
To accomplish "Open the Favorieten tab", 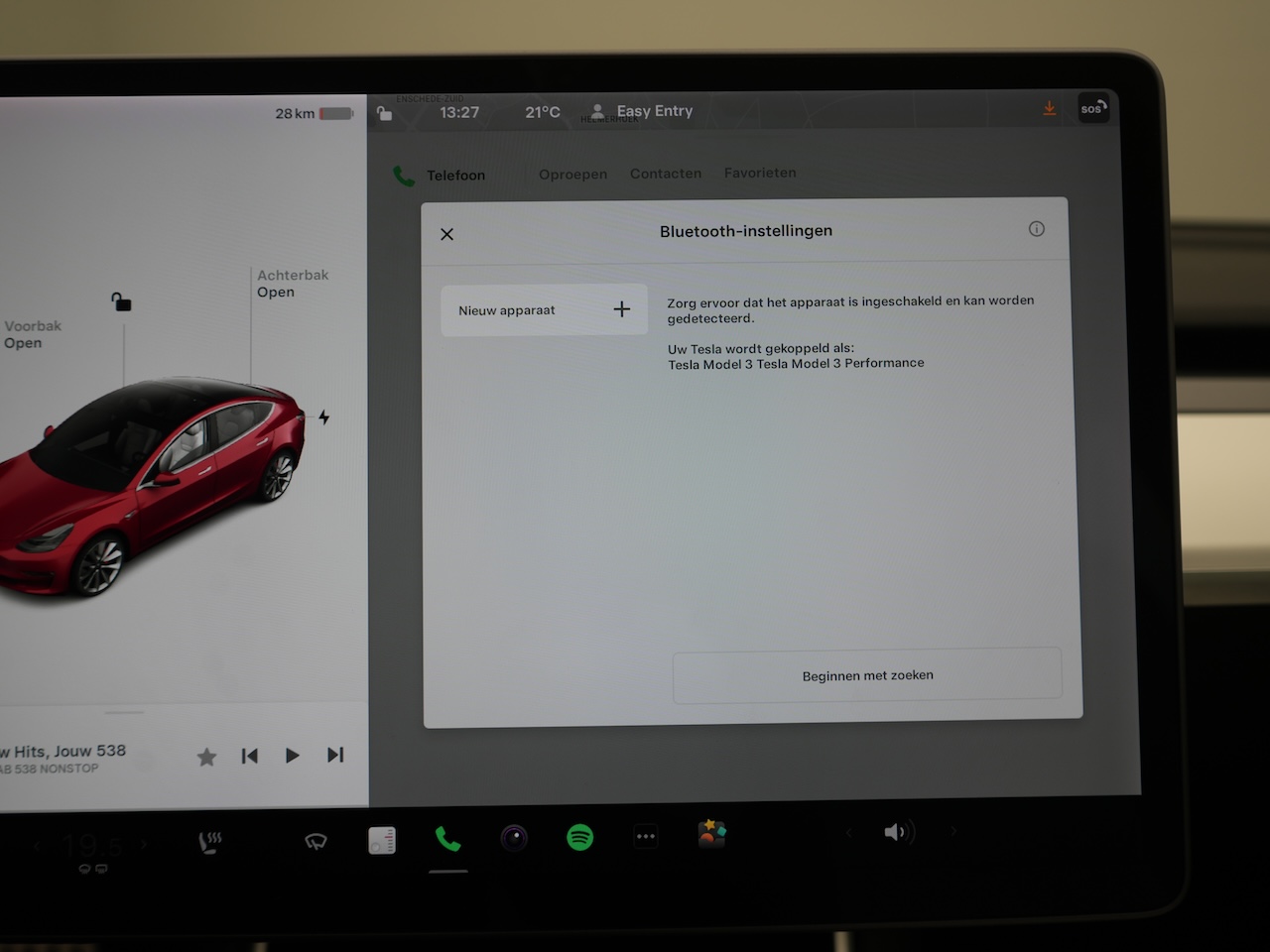I will coord(760,173).
